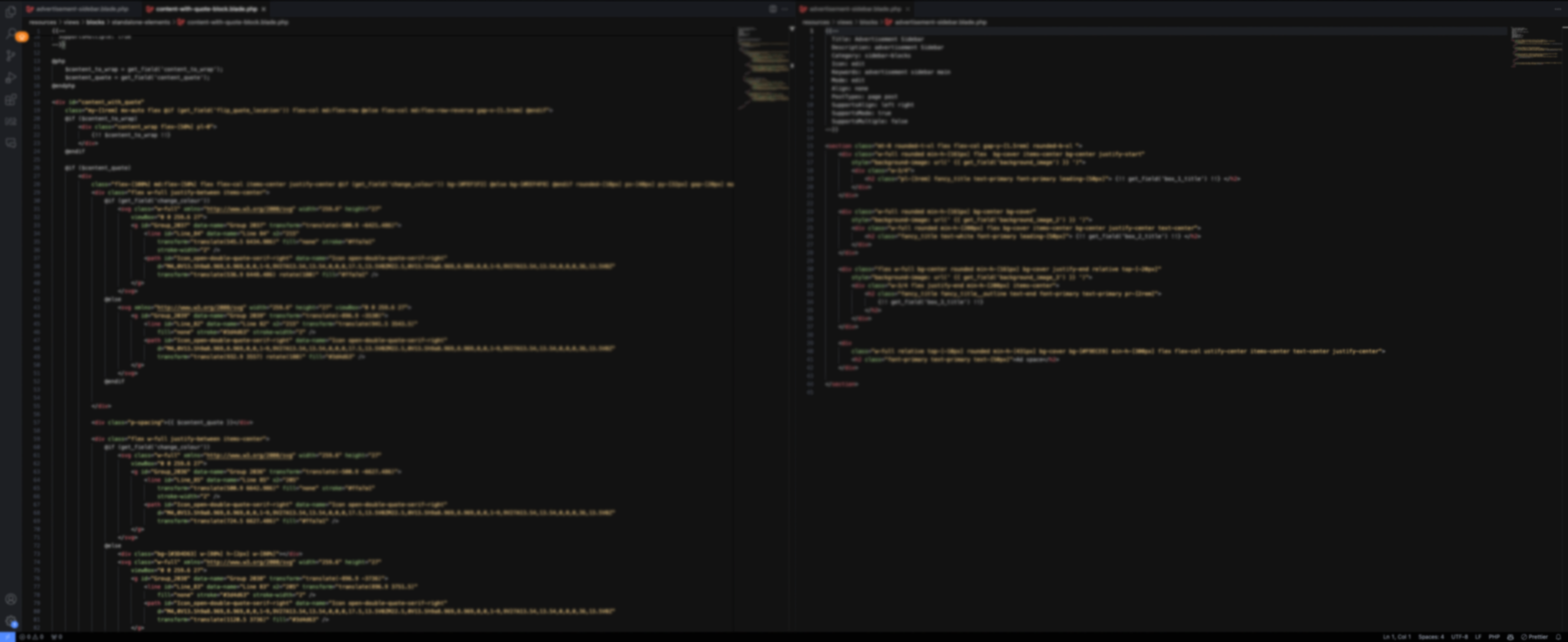This screenshot has width=1568, height=642.
Task: Click errors and warnings counter in status bar
Action: pos(31,637)
